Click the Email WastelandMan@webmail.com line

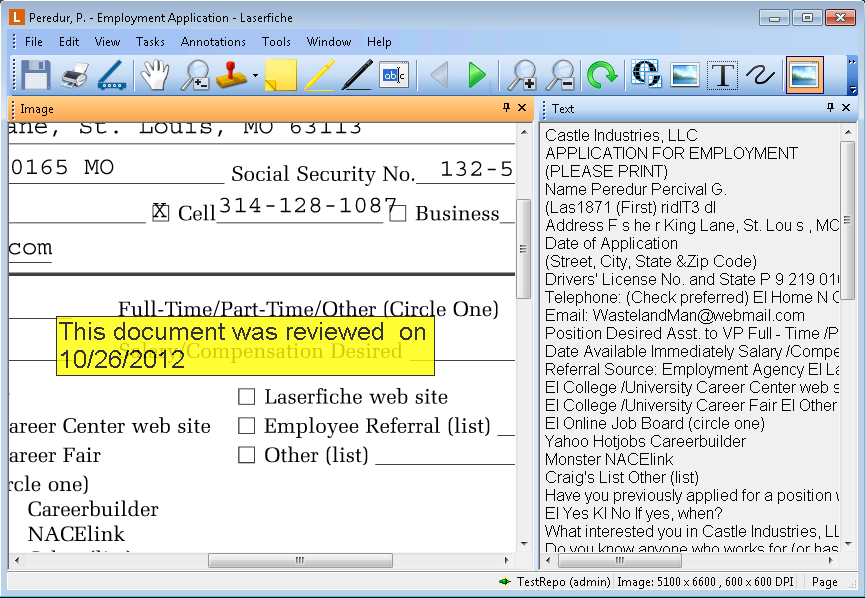point(675,316)
